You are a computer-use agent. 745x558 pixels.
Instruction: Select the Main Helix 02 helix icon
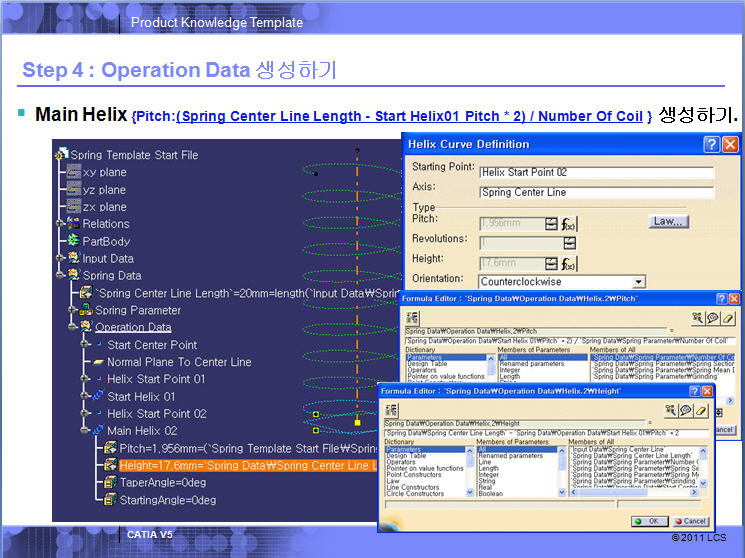click(98, 431)
